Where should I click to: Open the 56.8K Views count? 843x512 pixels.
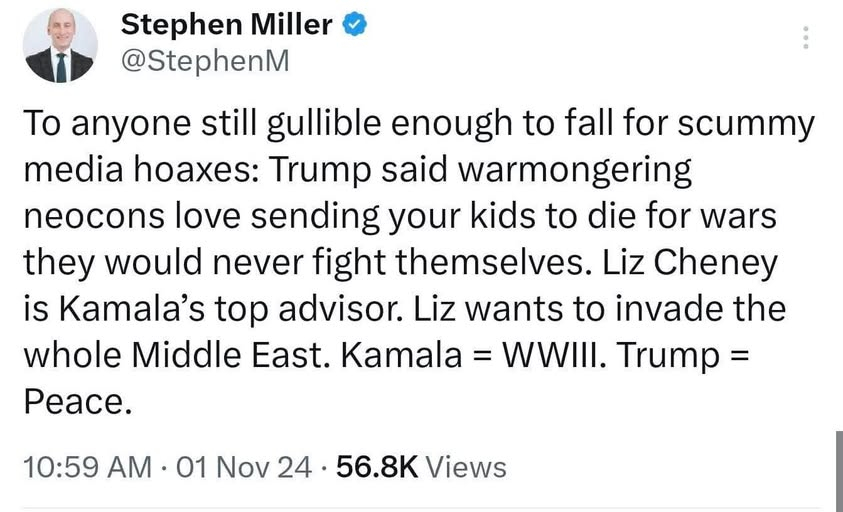click(420, 466)
